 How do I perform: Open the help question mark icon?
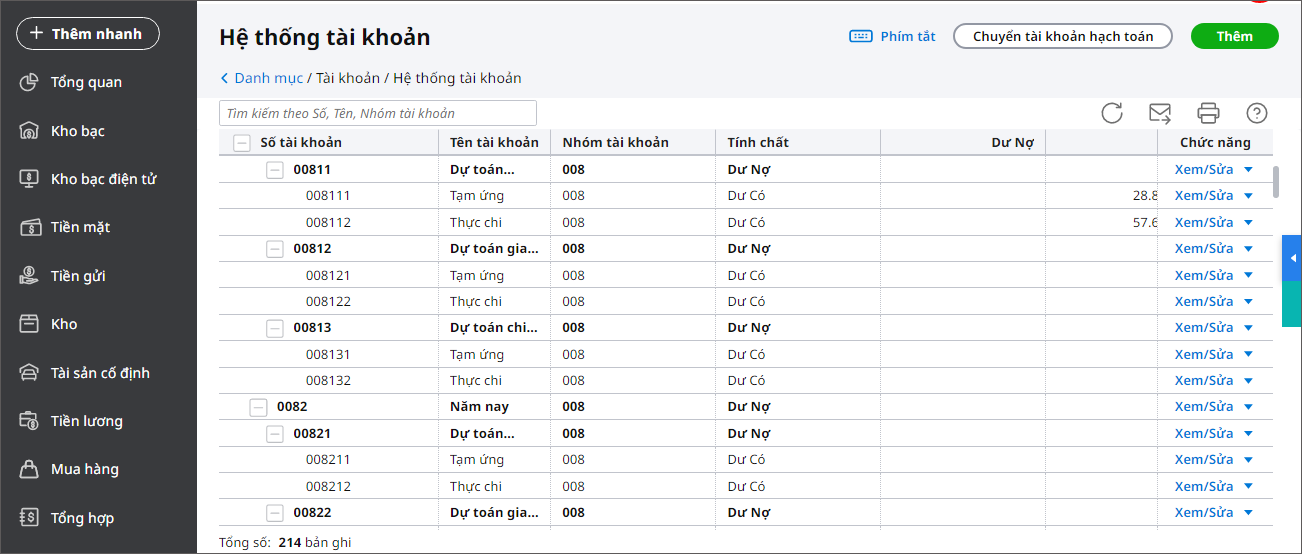pos(1257,113)
